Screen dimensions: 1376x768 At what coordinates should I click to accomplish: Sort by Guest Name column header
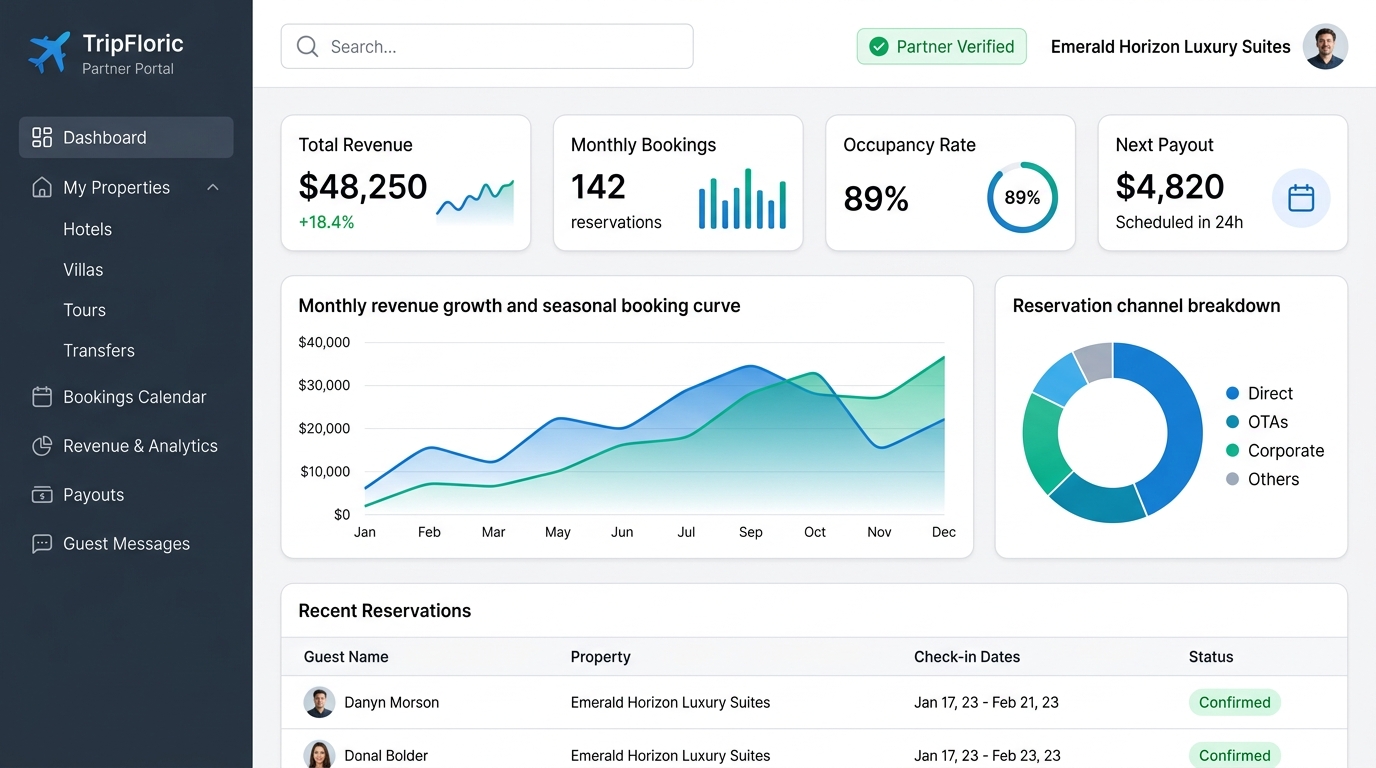346,657
